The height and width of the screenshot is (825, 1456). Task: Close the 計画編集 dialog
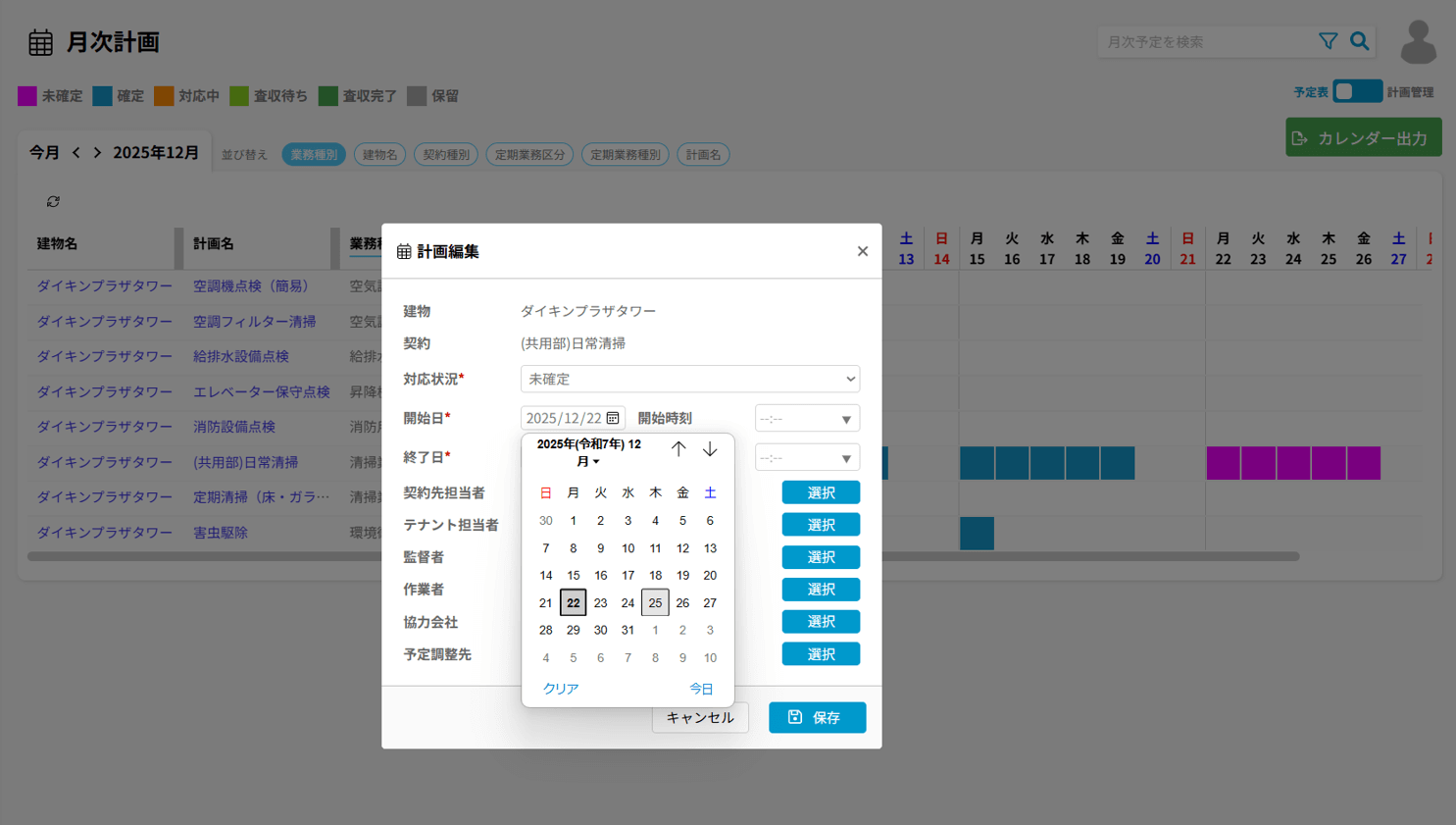pos(862,251)
